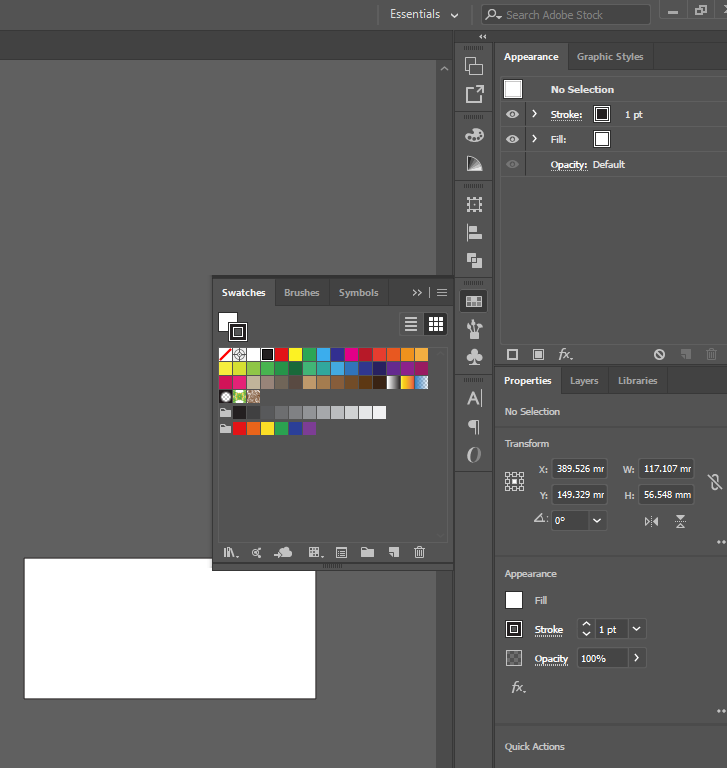
Task: Open the Libraries tab
Action: [x=637, y=381]
